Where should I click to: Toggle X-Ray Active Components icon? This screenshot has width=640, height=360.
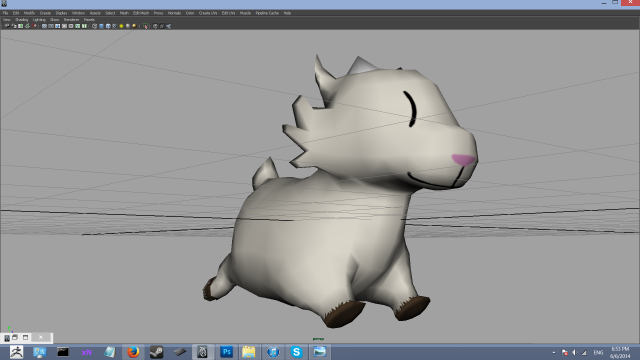tap(162, 26)
